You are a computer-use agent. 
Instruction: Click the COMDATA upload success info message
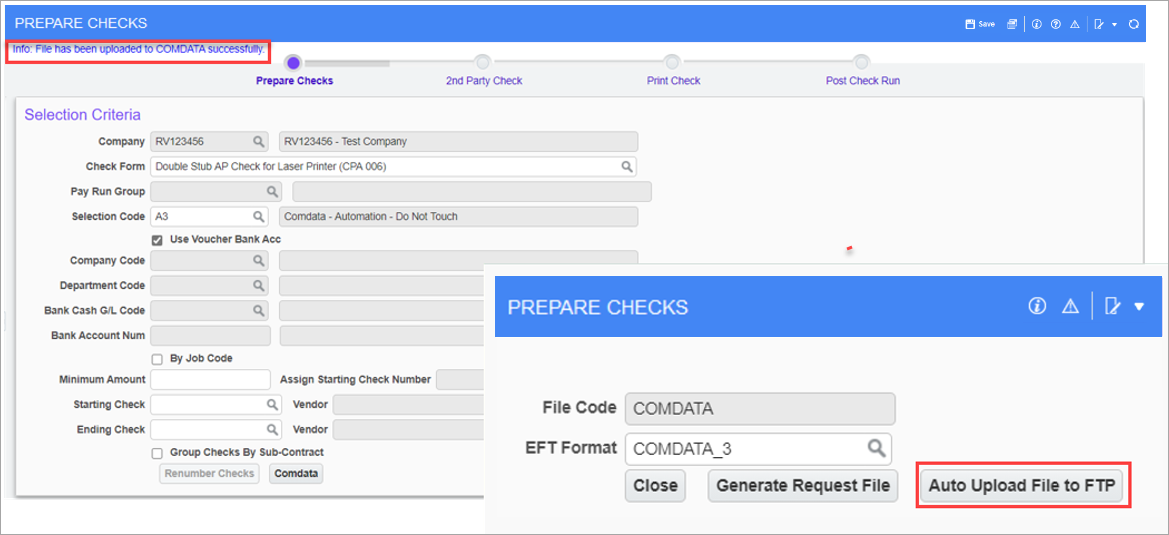pos(139,50)
